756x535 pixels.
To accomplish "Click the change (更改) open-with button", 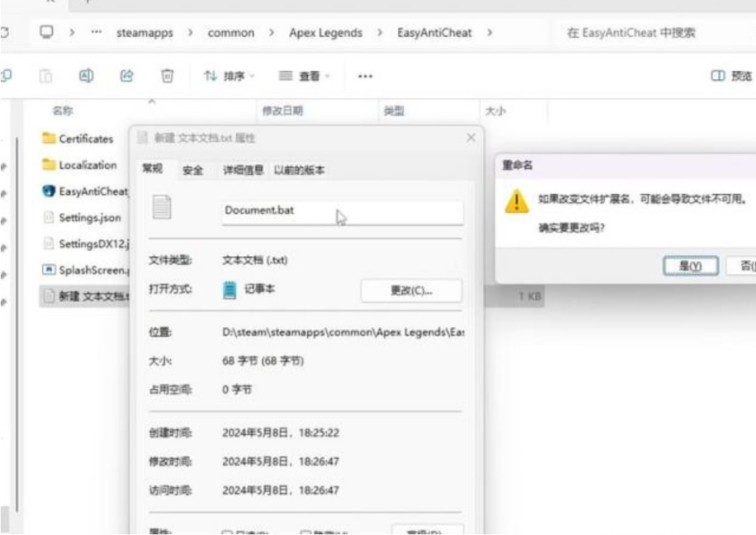I will point(410,291).
